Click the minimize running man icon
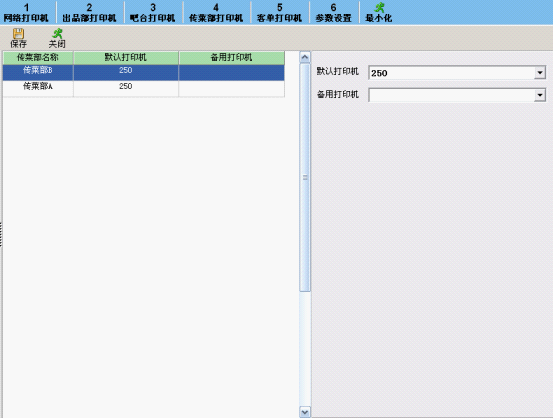The width and height of the screenshot is (554, 418). 379,7
